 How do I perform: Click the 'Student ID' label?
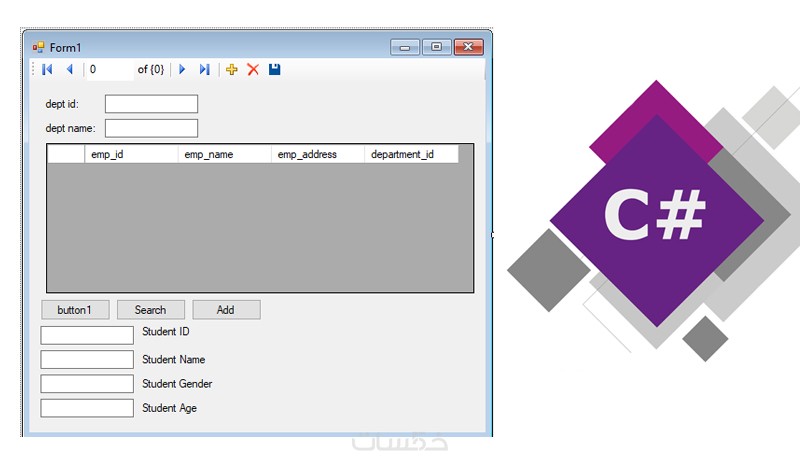point(166,332)
